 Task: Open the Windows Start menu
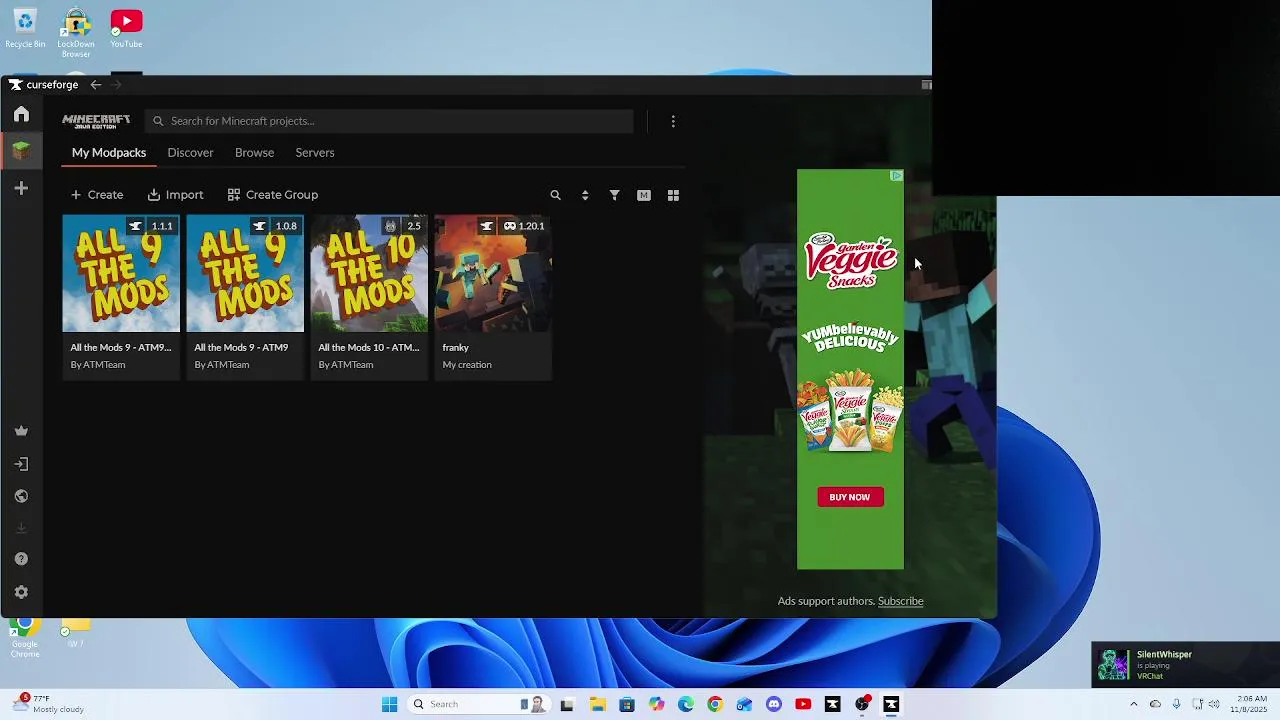[389, 704]
